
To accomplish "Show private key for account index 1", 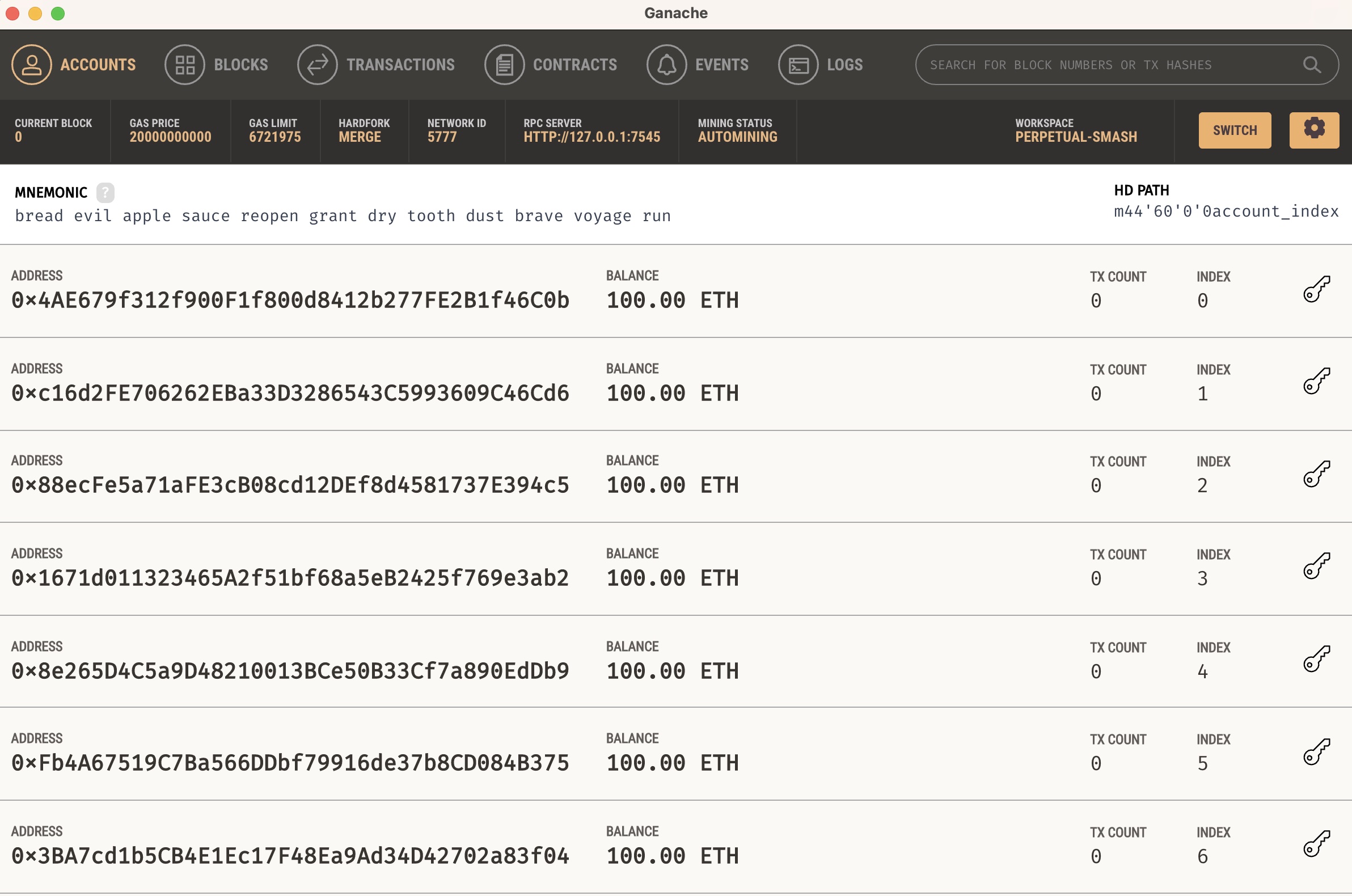I will [x=1317, y=381].
